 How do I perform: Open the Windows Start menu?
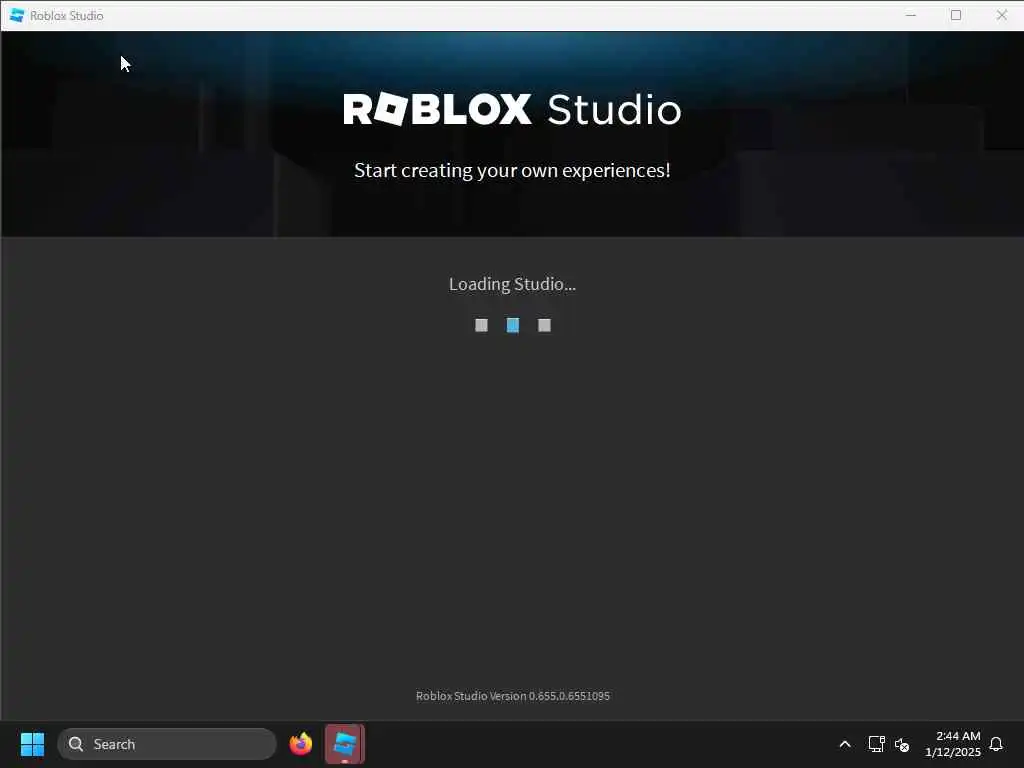click(x=32, y=744)
